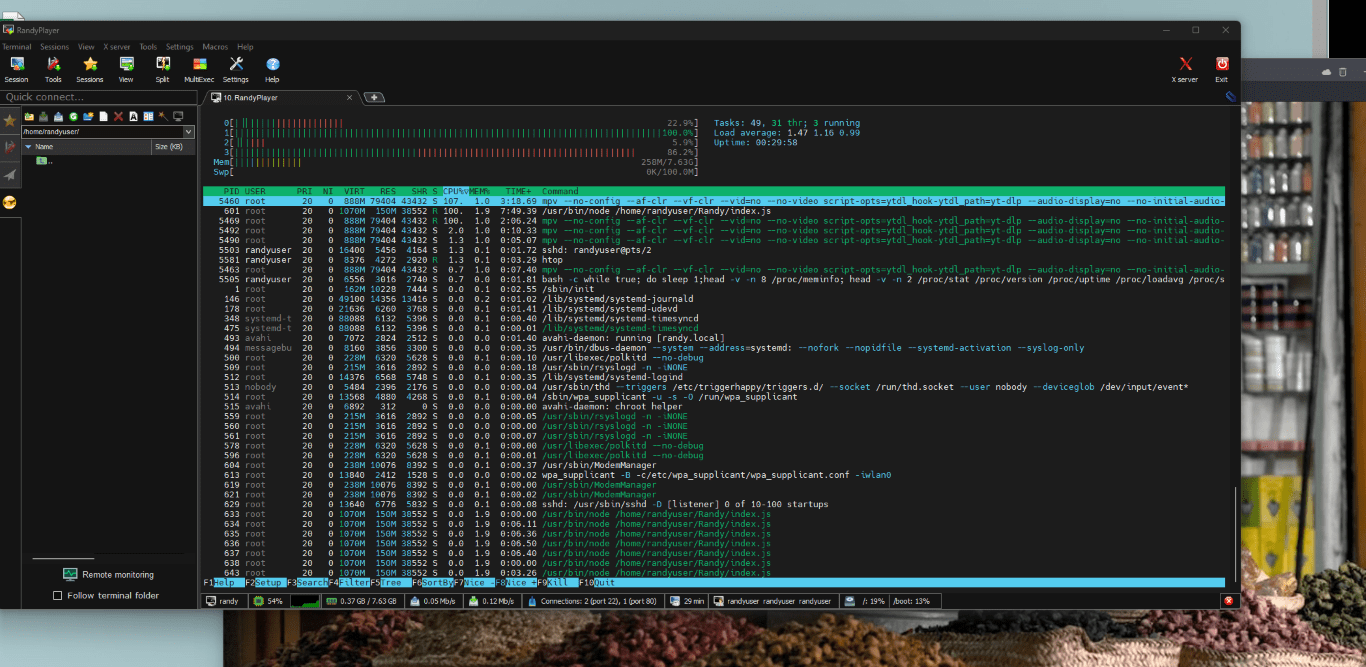Open the Tools knife sidebar tab
The image size is (1366, 667).
[10, 147]
